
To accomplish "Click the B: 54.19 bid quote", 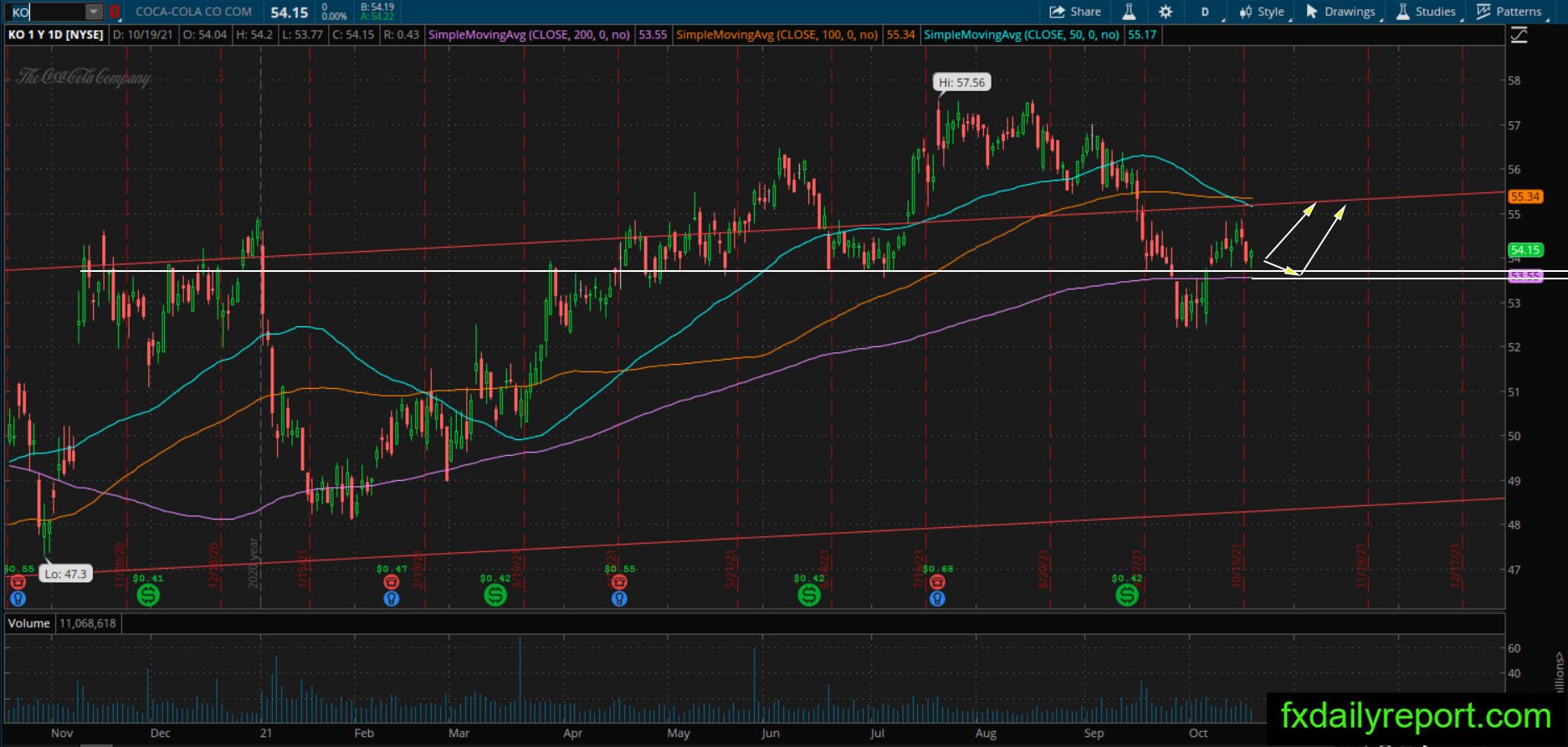I will [x=377, y=7].
